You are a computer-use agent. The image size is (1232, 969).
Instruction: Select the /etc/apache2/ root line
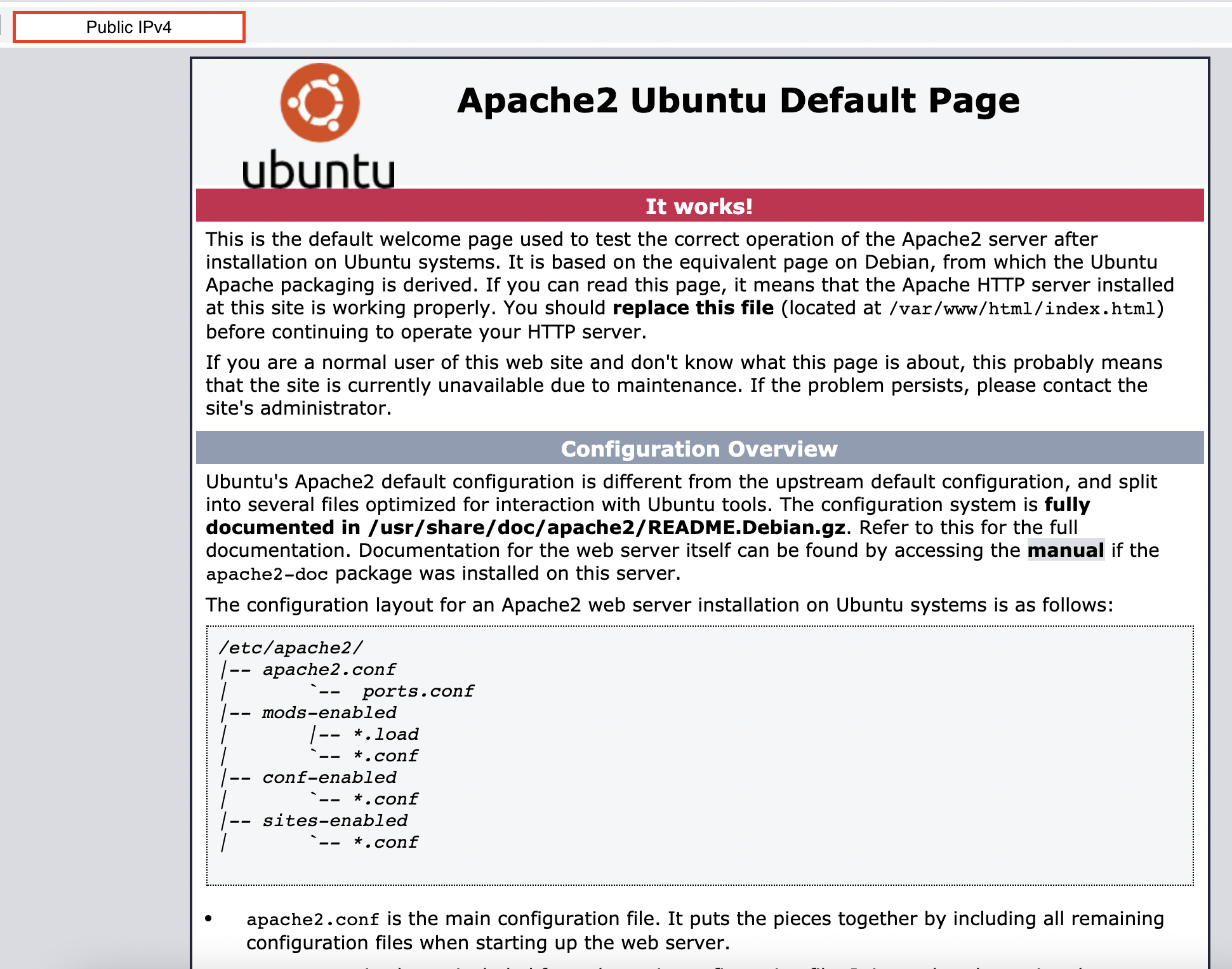291,648
